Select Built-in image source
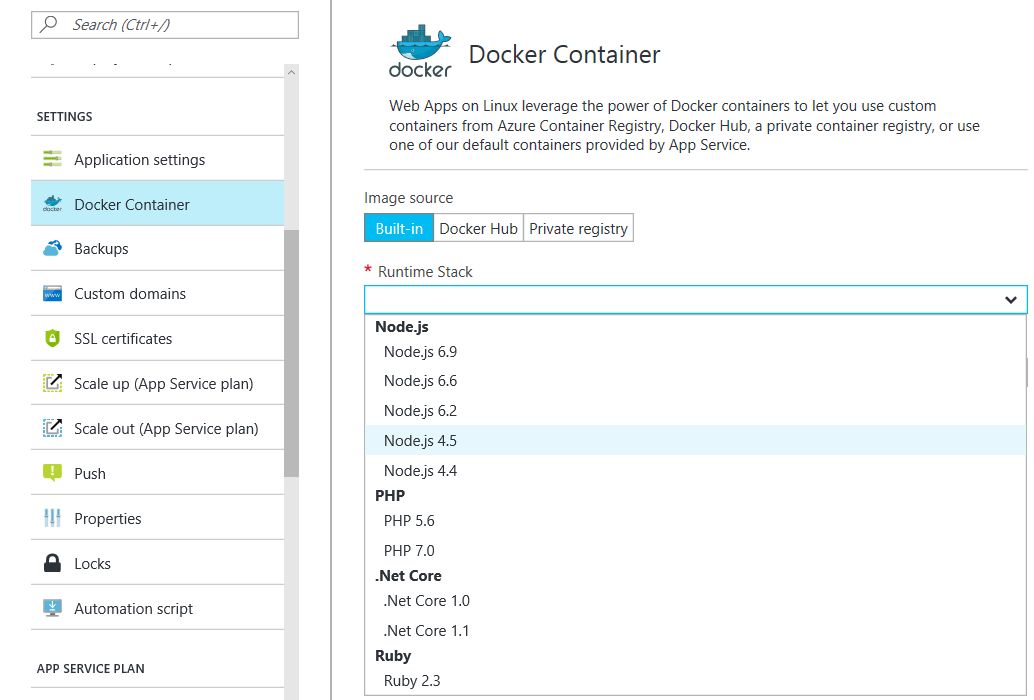 [399, 228]
